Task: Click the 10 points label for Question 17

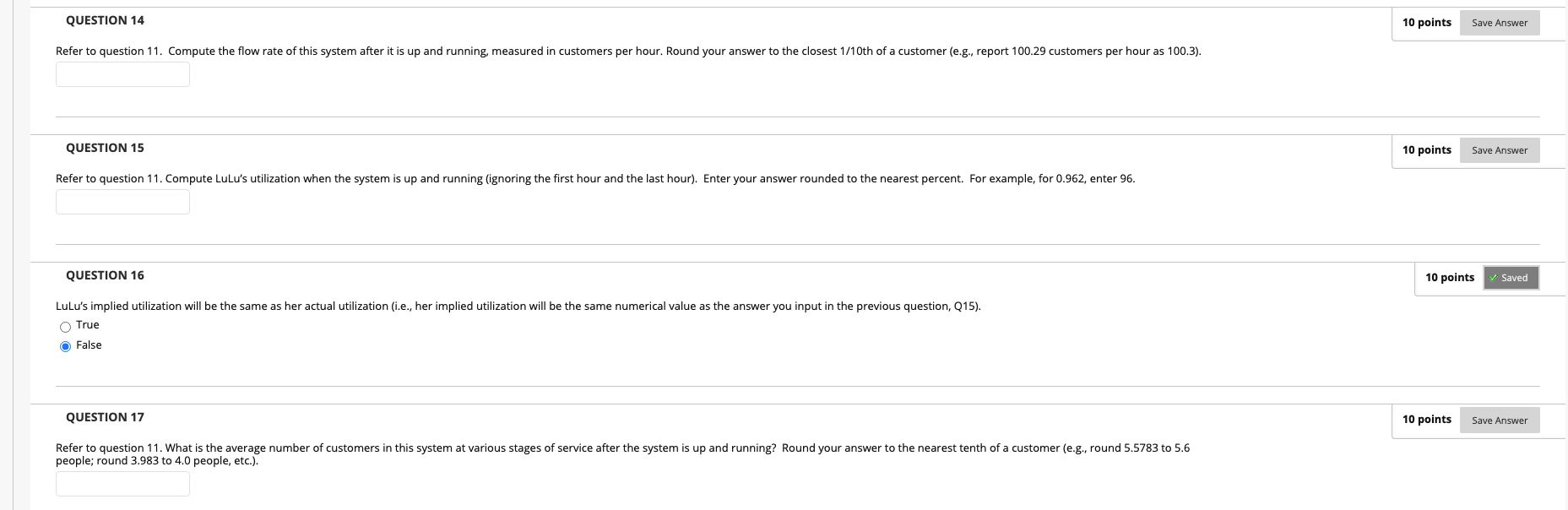Action: (1427, 419)
